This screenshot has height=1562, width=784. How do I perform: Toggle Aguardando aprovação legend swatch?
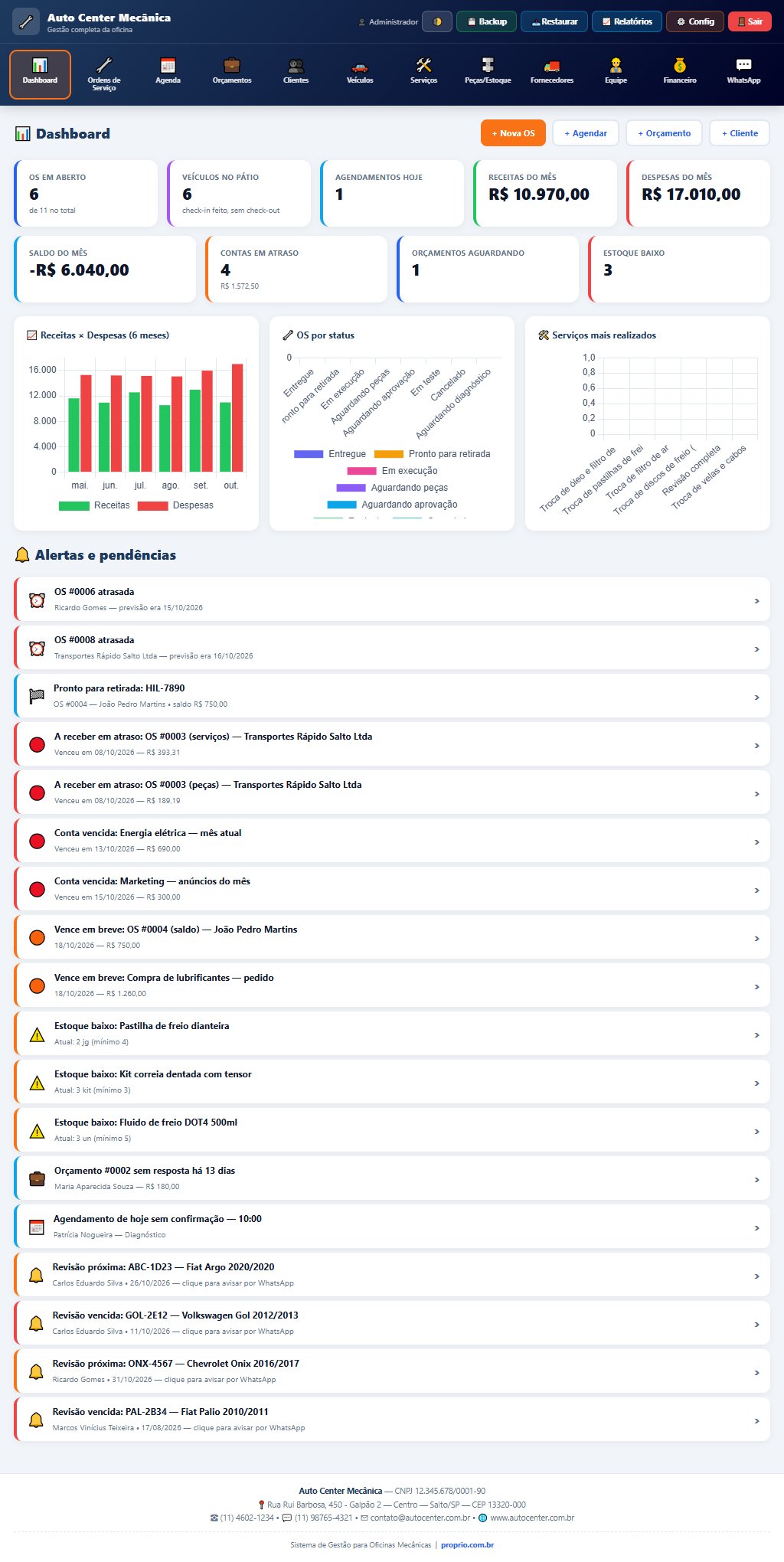(341, 505)
